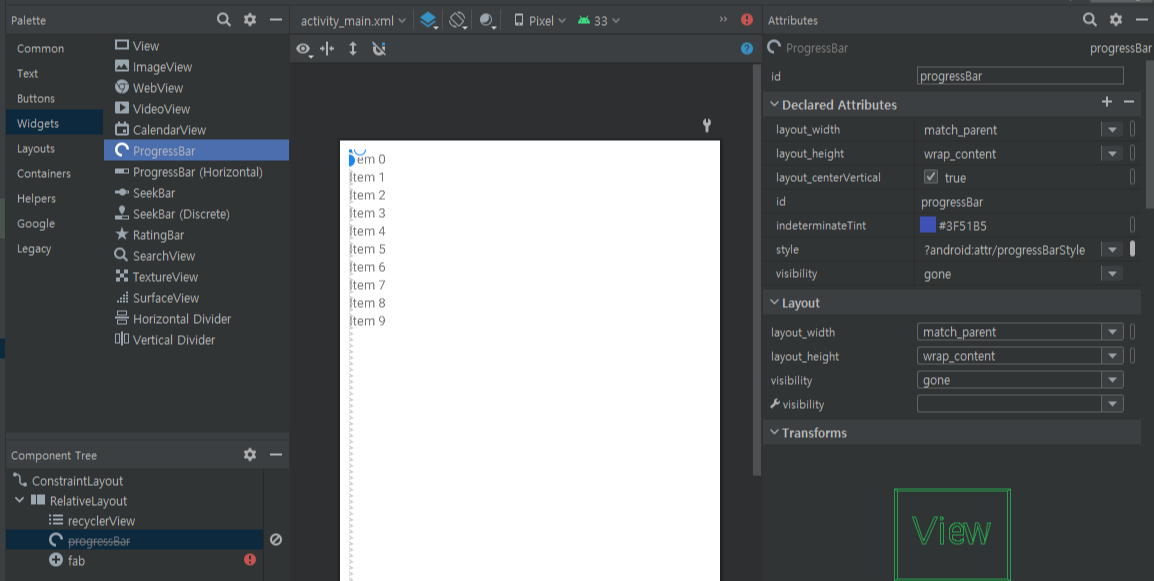Image resolution: width=1154 pixels, height=581 pixels.
Task: Open night mode selector
Action: click(x=487, y=21)
